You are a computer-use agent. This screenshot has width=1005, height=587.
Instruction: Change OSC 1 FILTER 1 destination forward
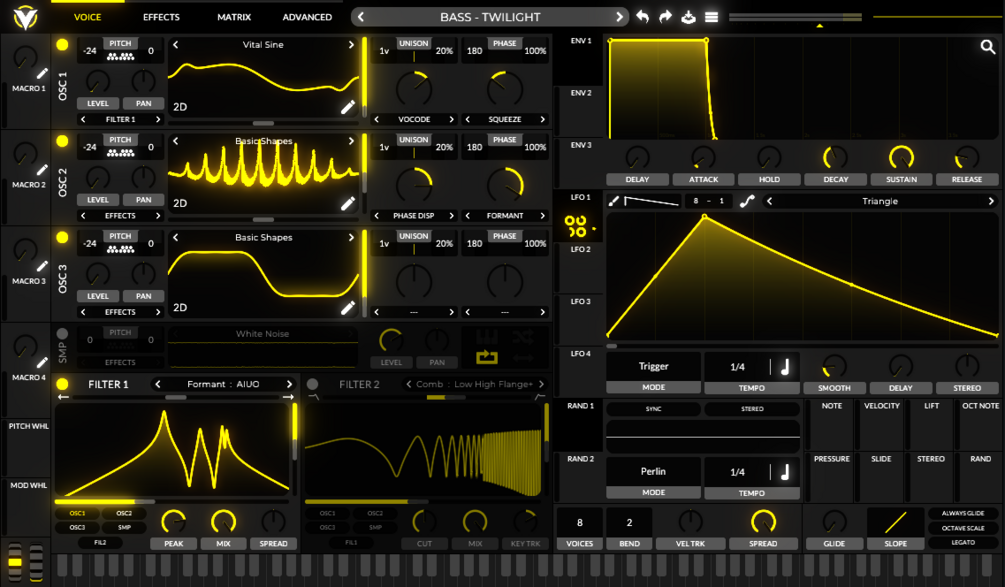(158, 119)
